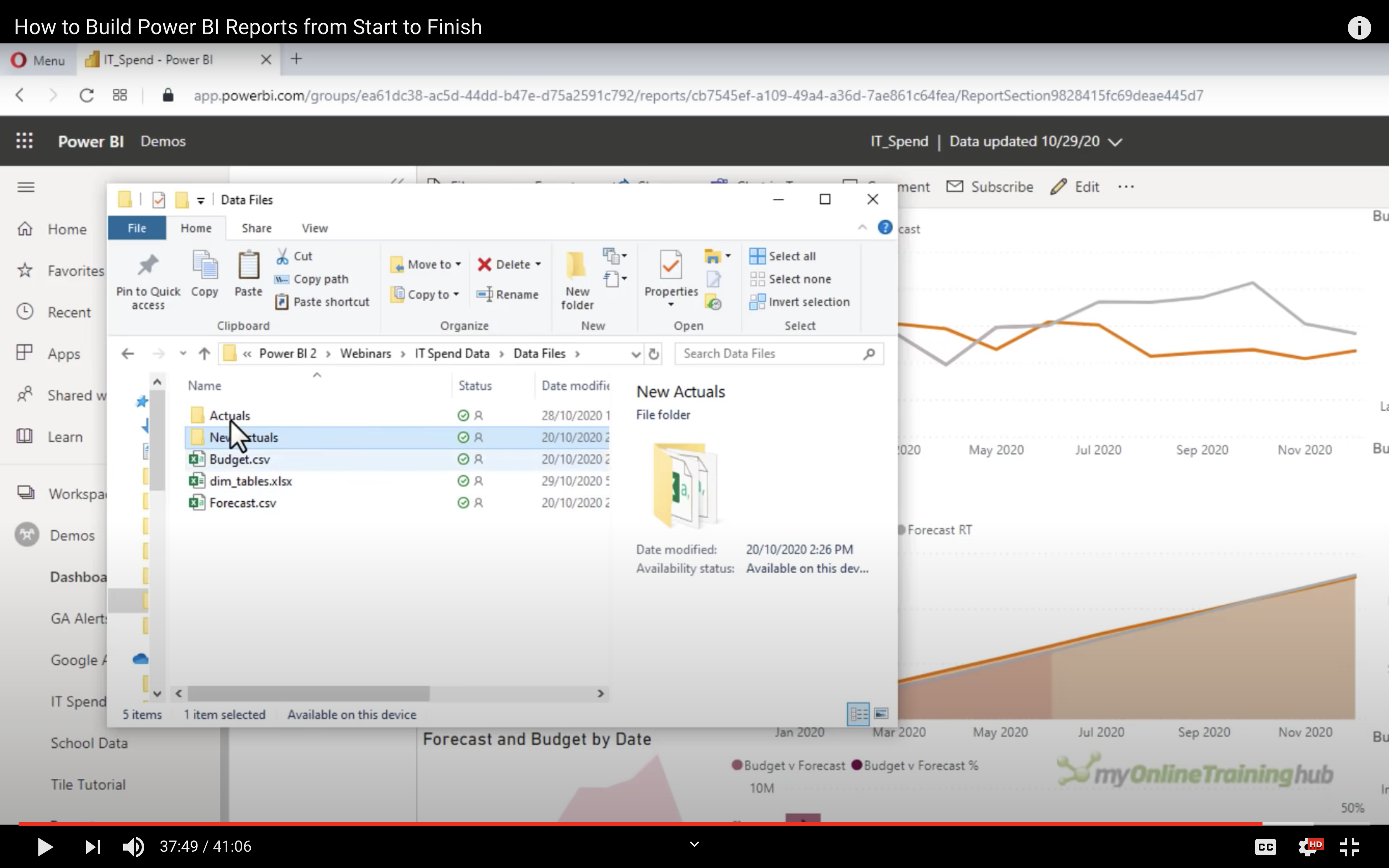Seek on the red video progress bar
Screen dimensions: 1389x868
[631, 824]
